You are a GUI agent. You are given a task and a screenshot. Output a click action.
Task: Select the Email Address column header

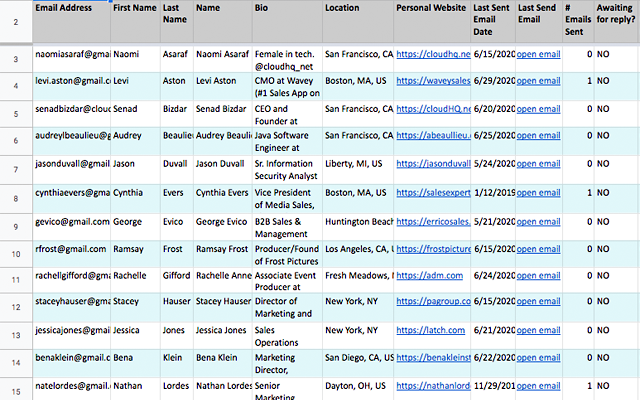point(71,21)
